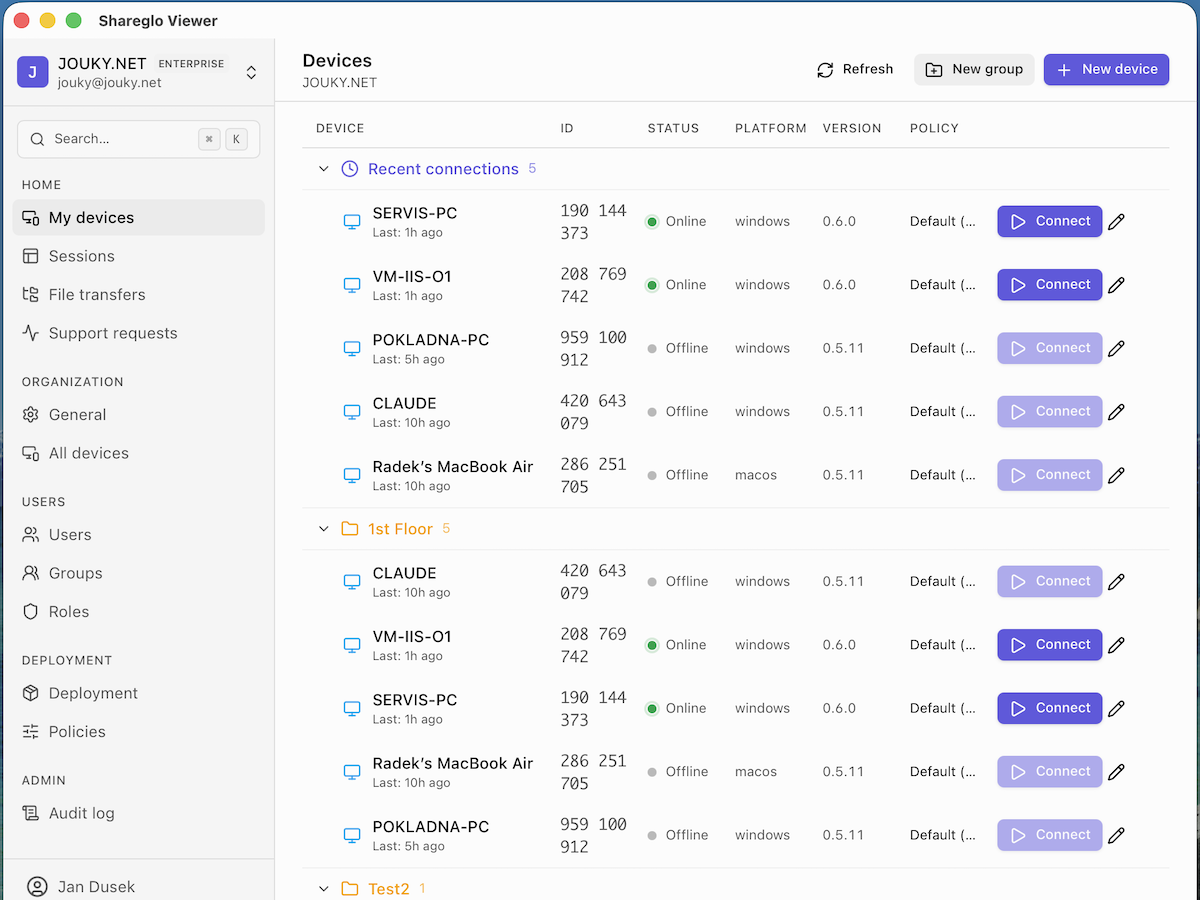Click the Jan Dusek user avatar icon

tap(37, 886)
